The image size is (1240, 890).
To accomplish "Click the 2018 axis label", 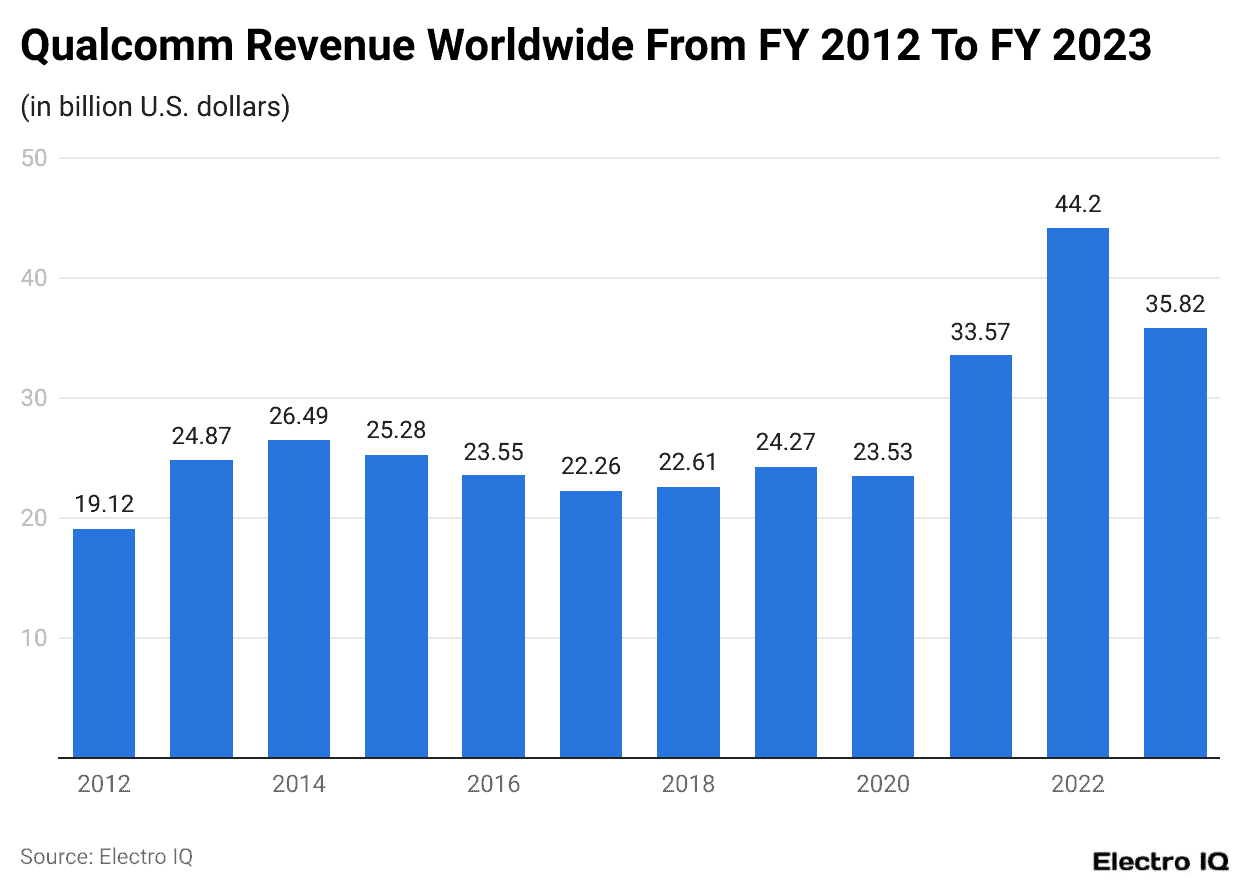I will pos(688,784).
